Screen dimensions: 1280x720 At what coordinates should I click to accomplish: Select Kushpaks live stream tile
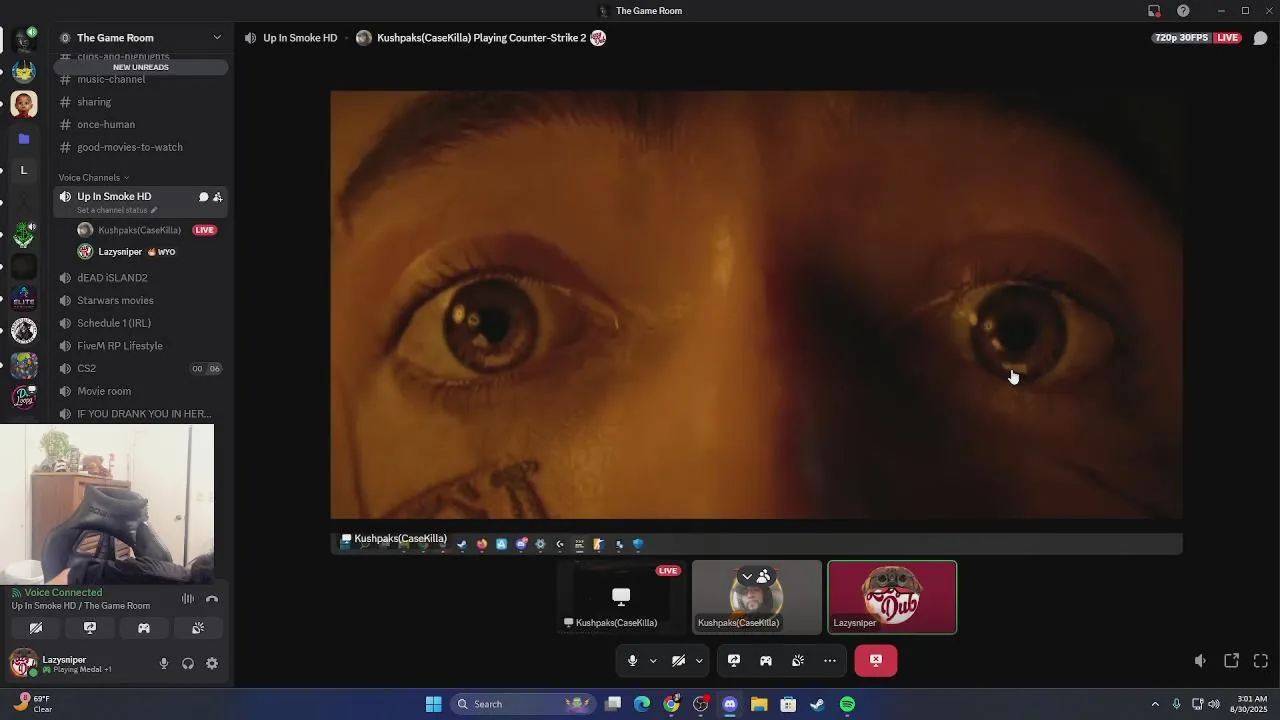[621, 597]
